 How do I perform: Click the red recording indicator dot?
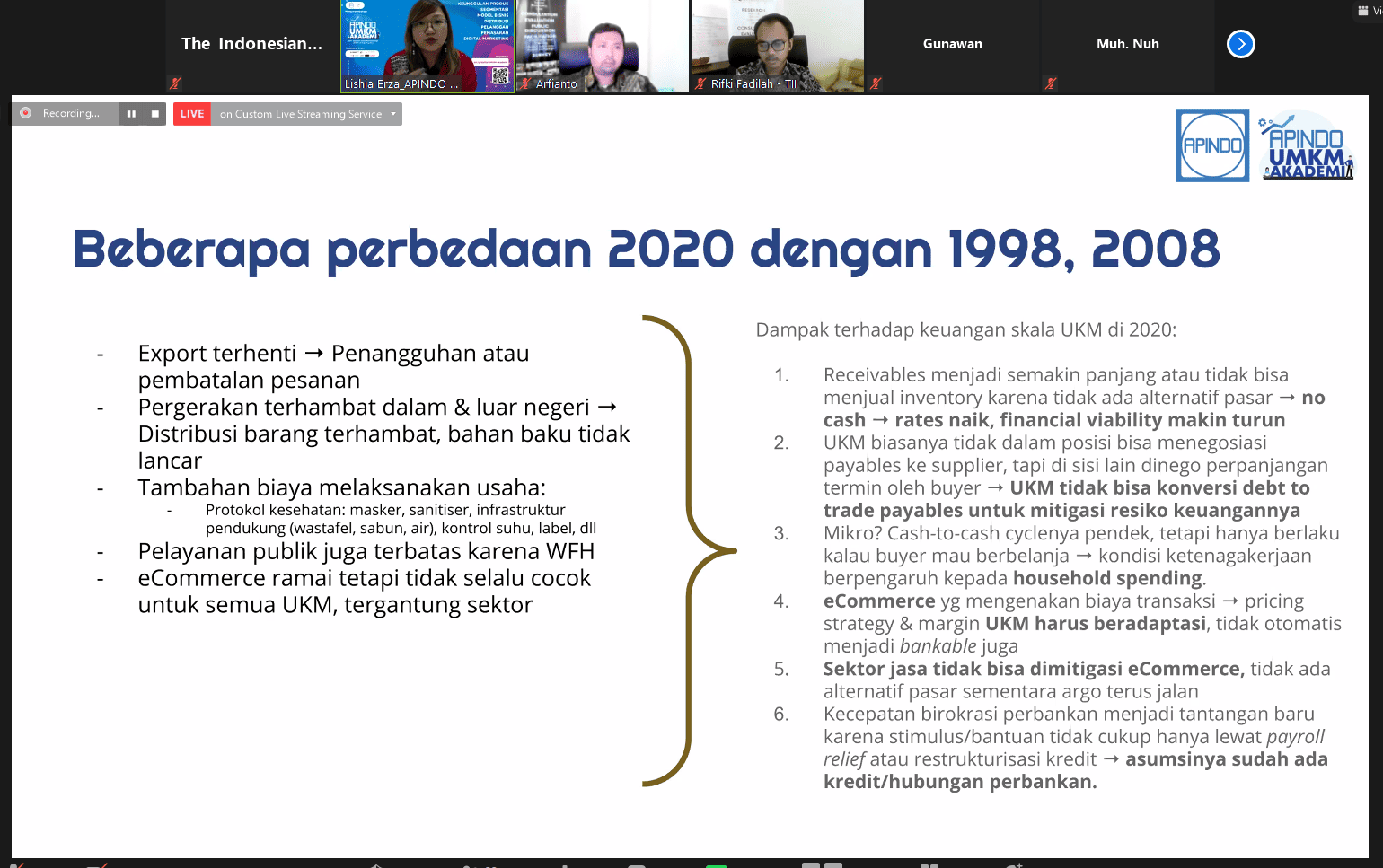[26, 113]
